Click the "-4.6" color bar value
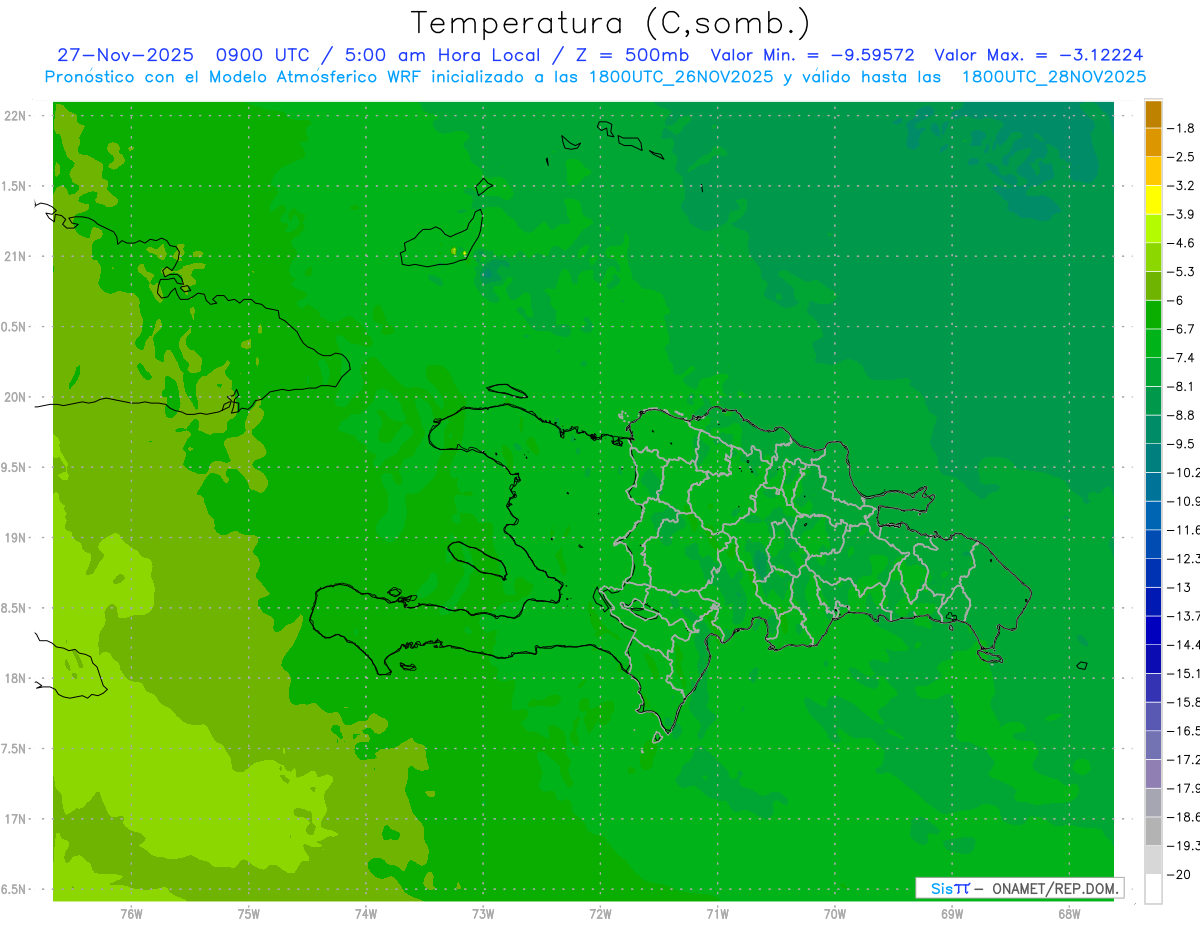This screenshot has height=927, width=1200. click(1183, 243)
